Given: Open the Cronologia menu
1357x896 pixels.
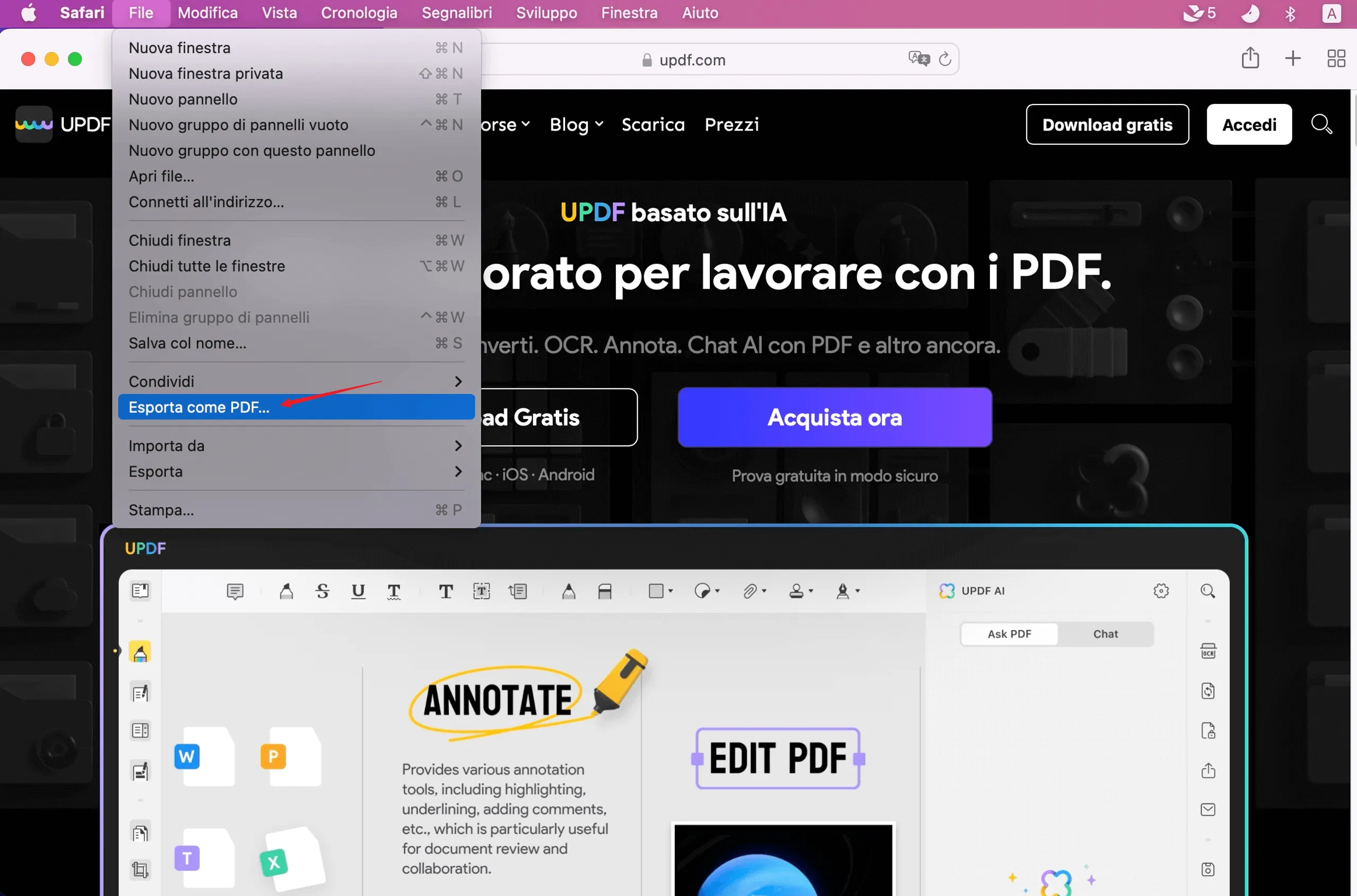Looking at the screenshot, I should click(359, 13).
